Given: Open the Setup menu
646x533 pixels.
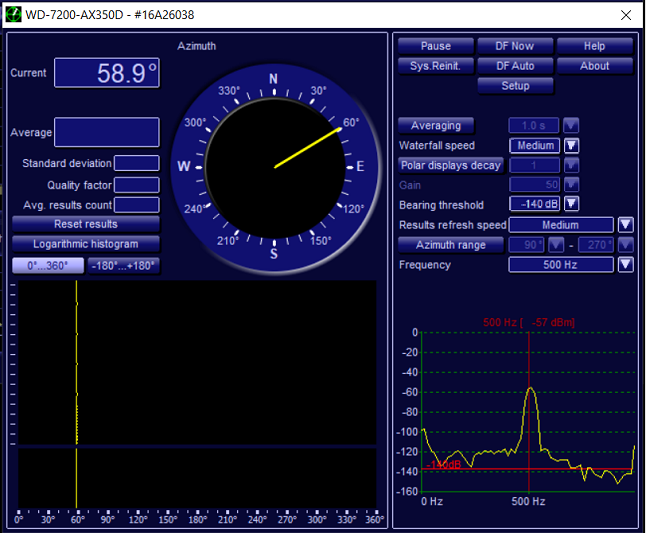Looking at the screenshot, I should click(x=515, y=86).
